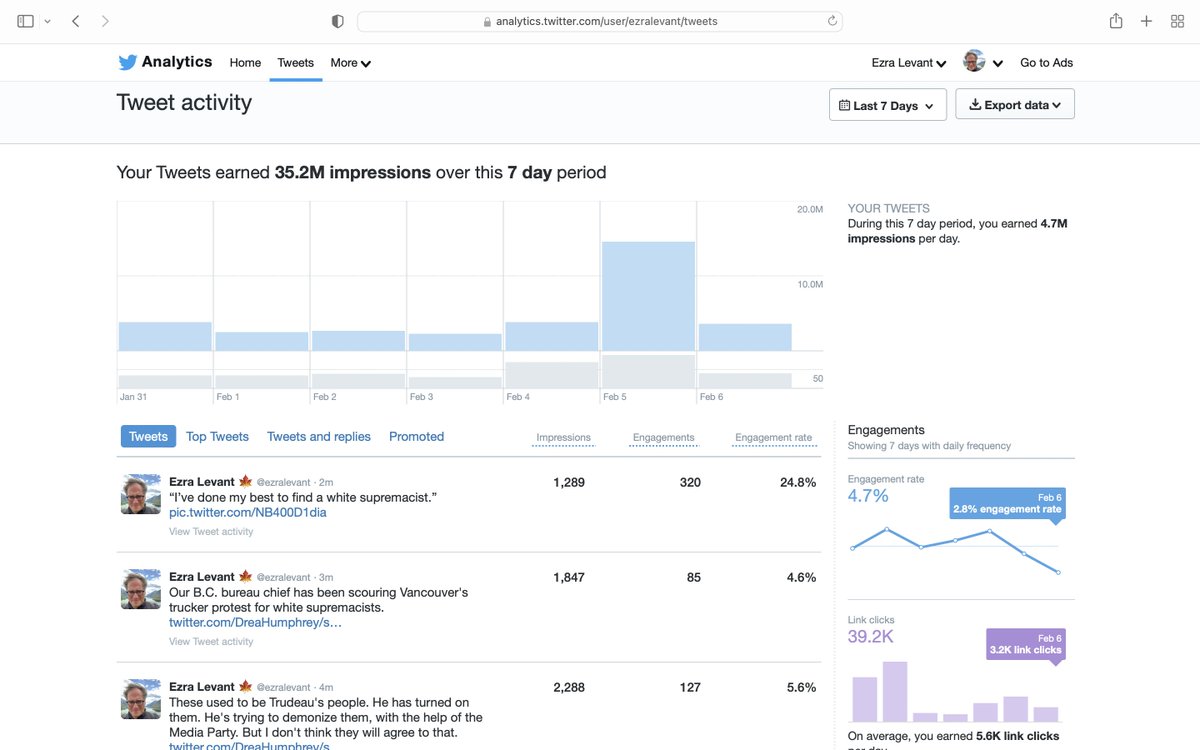Go to the Home analytics page
Image resolution: width=1200 pixels, height=750 pixels.
(x=245, y=62)
